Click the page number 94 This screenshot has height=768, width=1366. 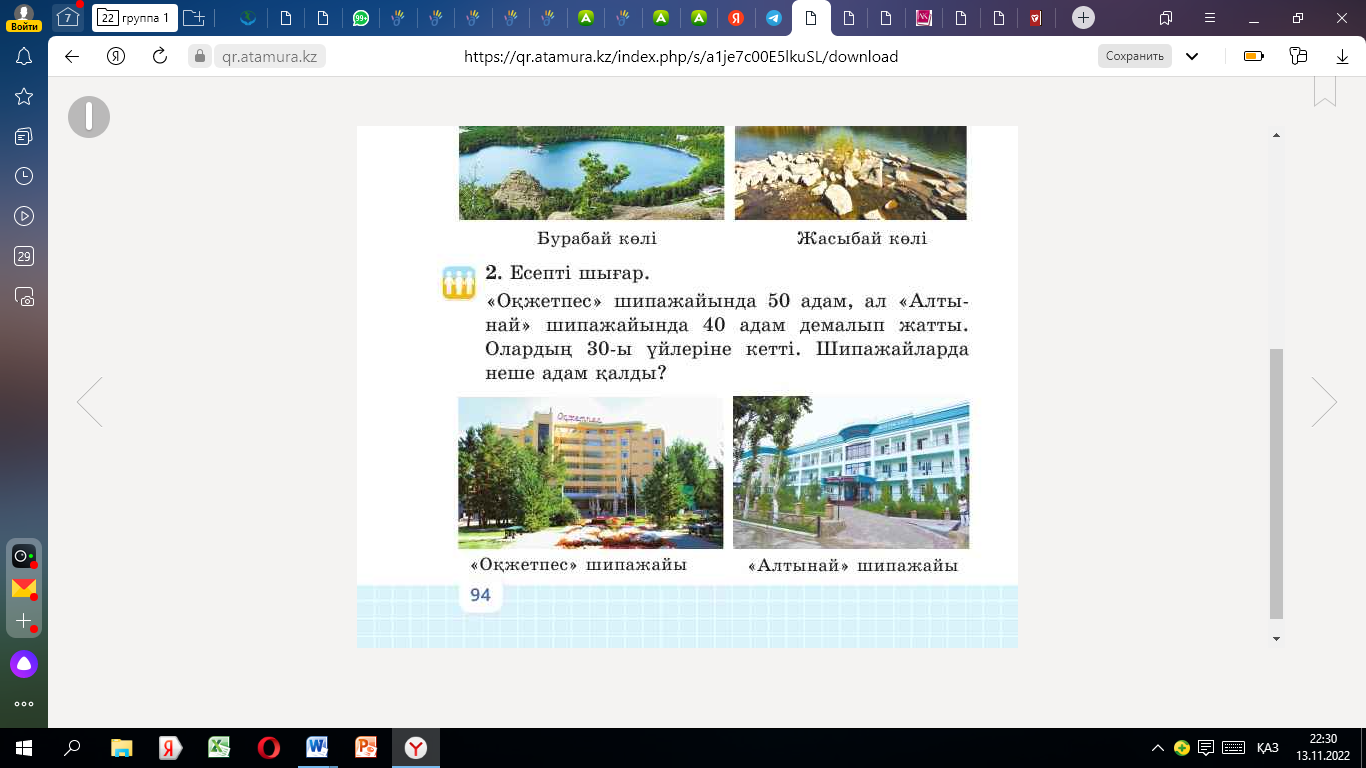point(480,595)
